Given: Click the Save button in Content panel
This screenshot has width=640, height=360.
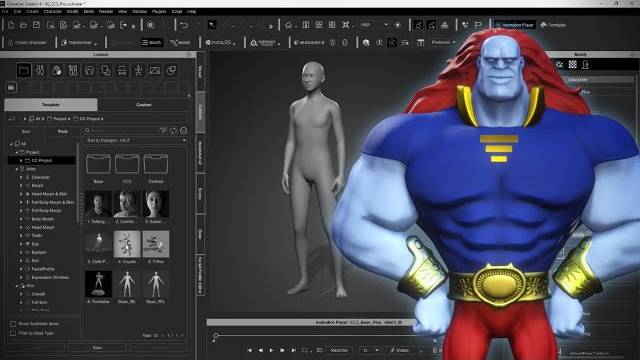Looking at the screenshot, I should point(97,348).
